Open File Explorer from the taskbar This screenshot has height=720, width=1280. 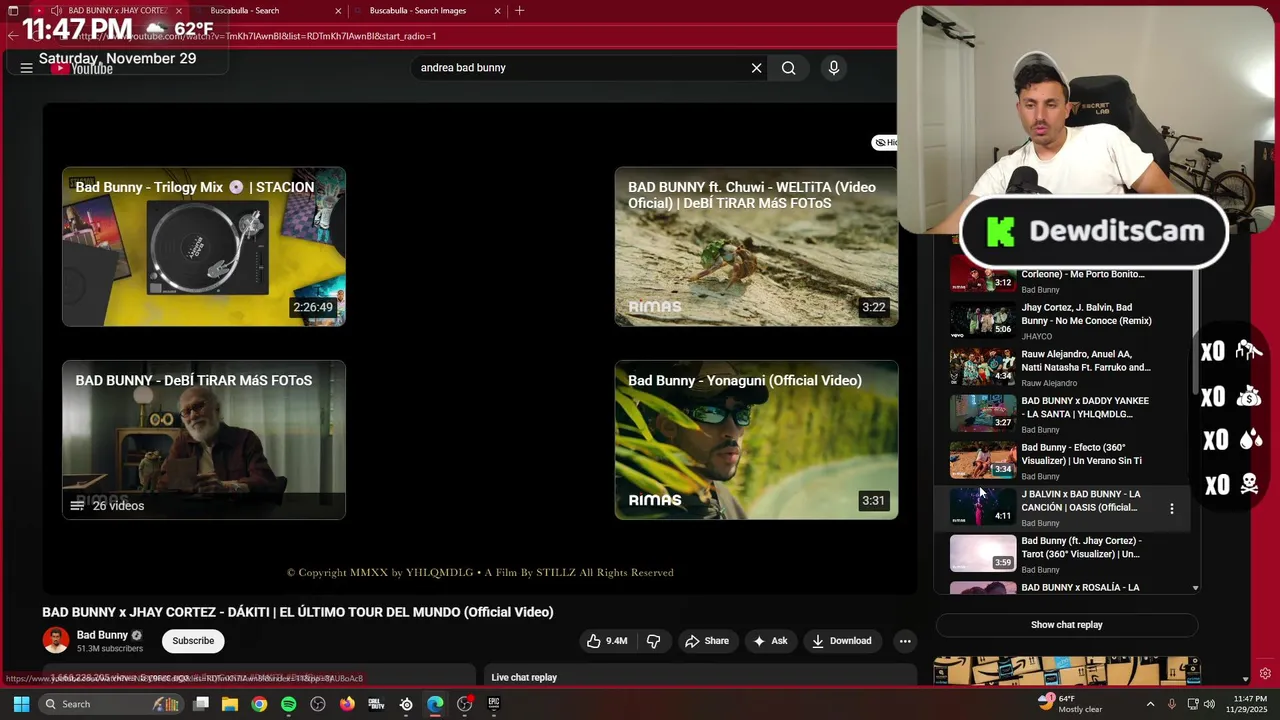point(230,704)
